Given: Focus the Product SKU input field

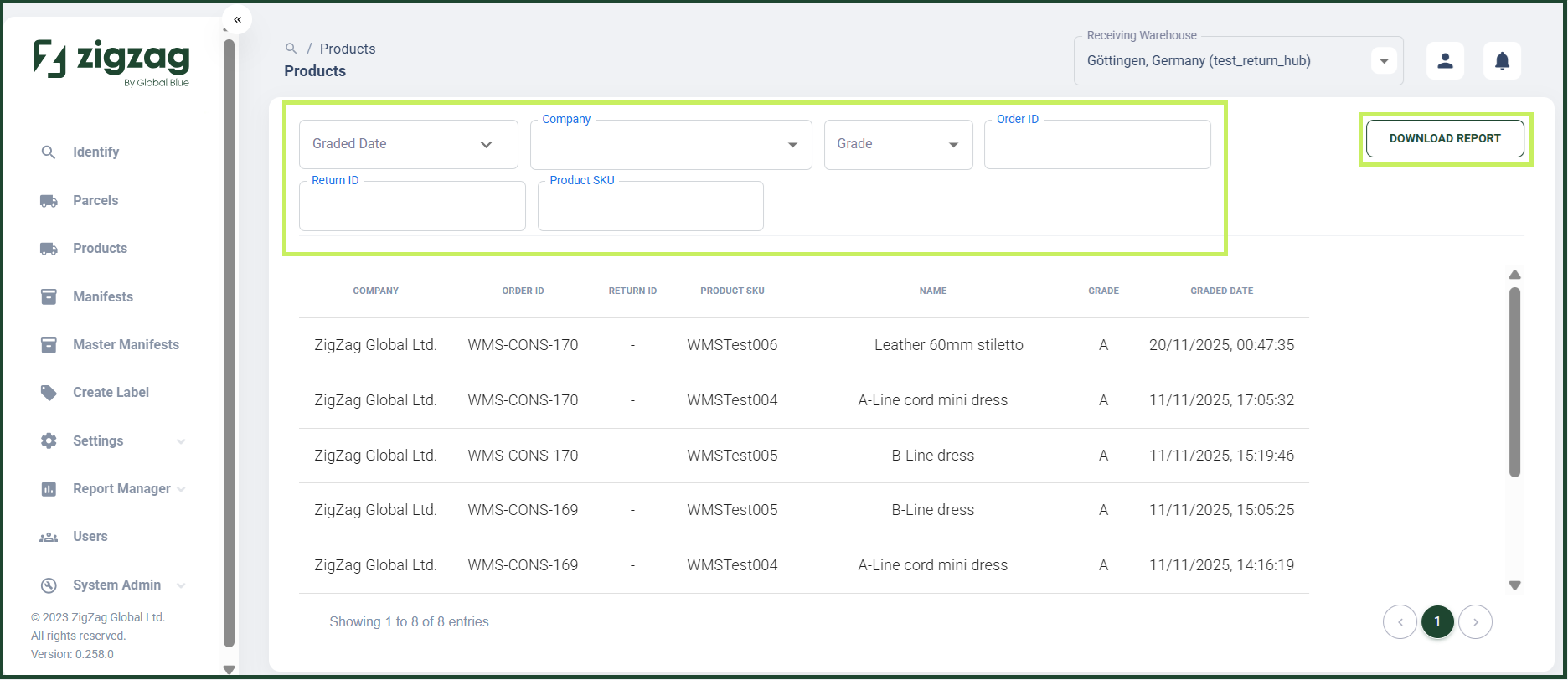Looking at the screenshot, I should 651,206.
